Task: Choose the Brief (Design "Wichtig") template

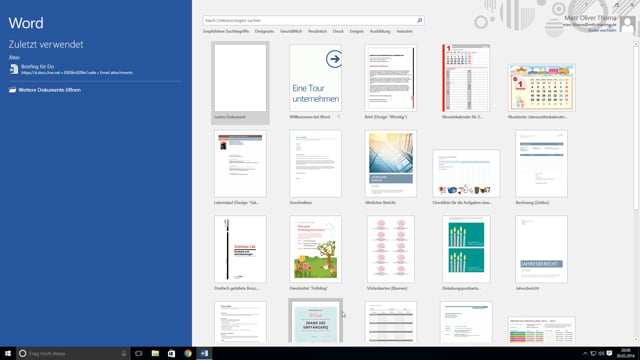Action: (x=391, y=78)
